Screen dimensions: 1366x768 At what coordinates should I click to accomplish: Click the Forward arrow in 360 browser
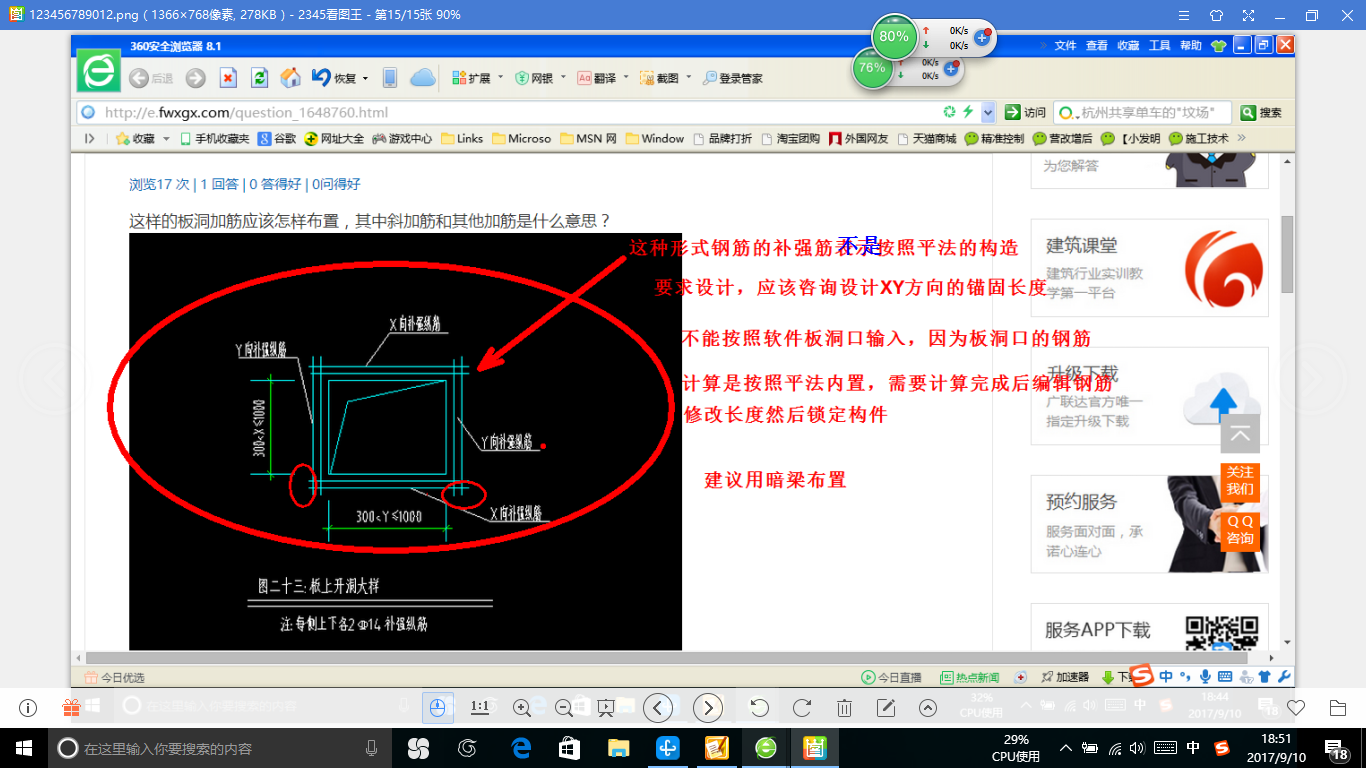click(196, 78)
